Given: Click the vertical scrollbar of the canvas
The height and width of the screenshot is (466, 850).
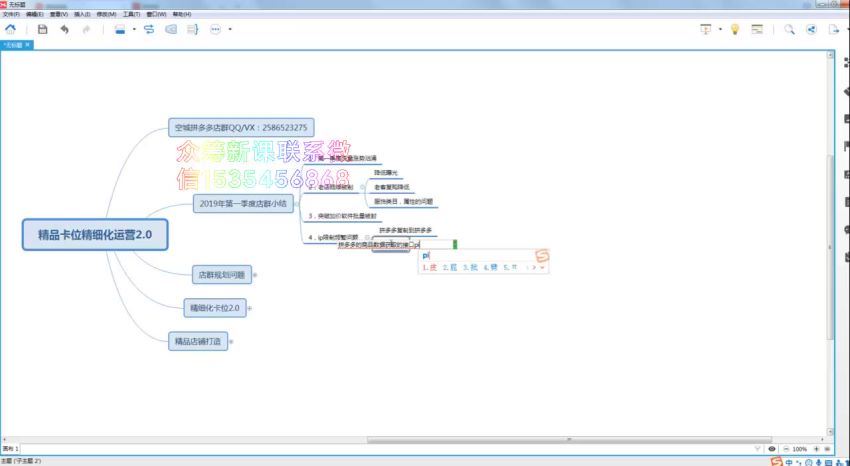Looking at the screenshot, I should (x=830, y=247).
